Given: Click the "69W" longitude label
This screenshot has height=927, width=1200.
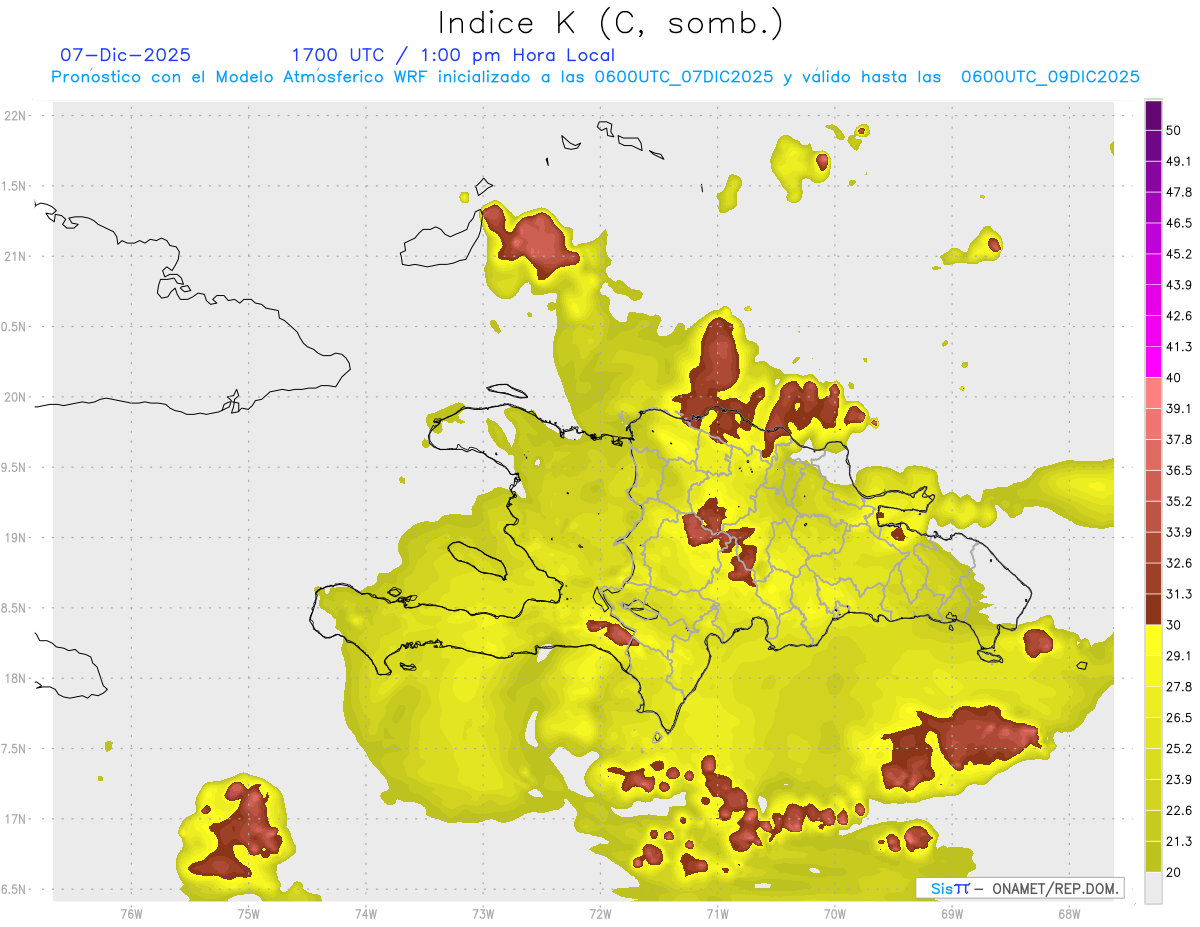Looking at the screenshot, I should (952, 913).
